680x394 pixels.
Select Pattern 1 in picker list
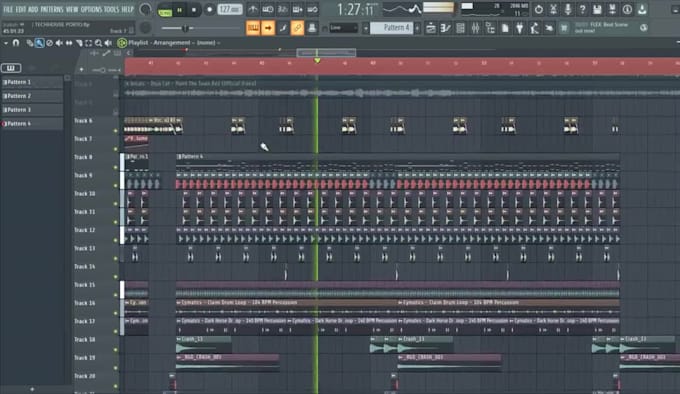point(32,82)
